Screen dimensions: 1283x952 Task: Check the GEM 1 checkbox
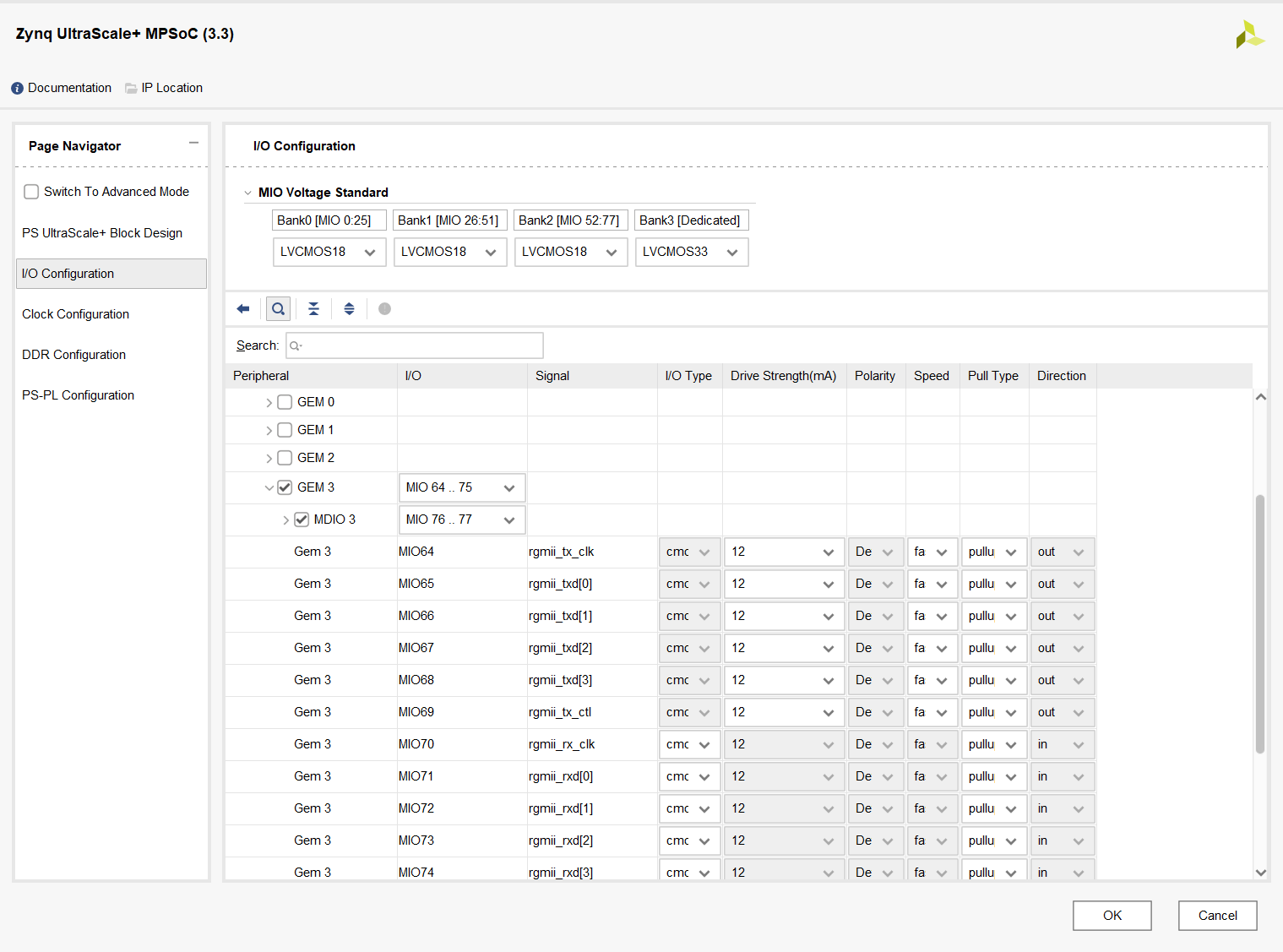tap(285, 430)
